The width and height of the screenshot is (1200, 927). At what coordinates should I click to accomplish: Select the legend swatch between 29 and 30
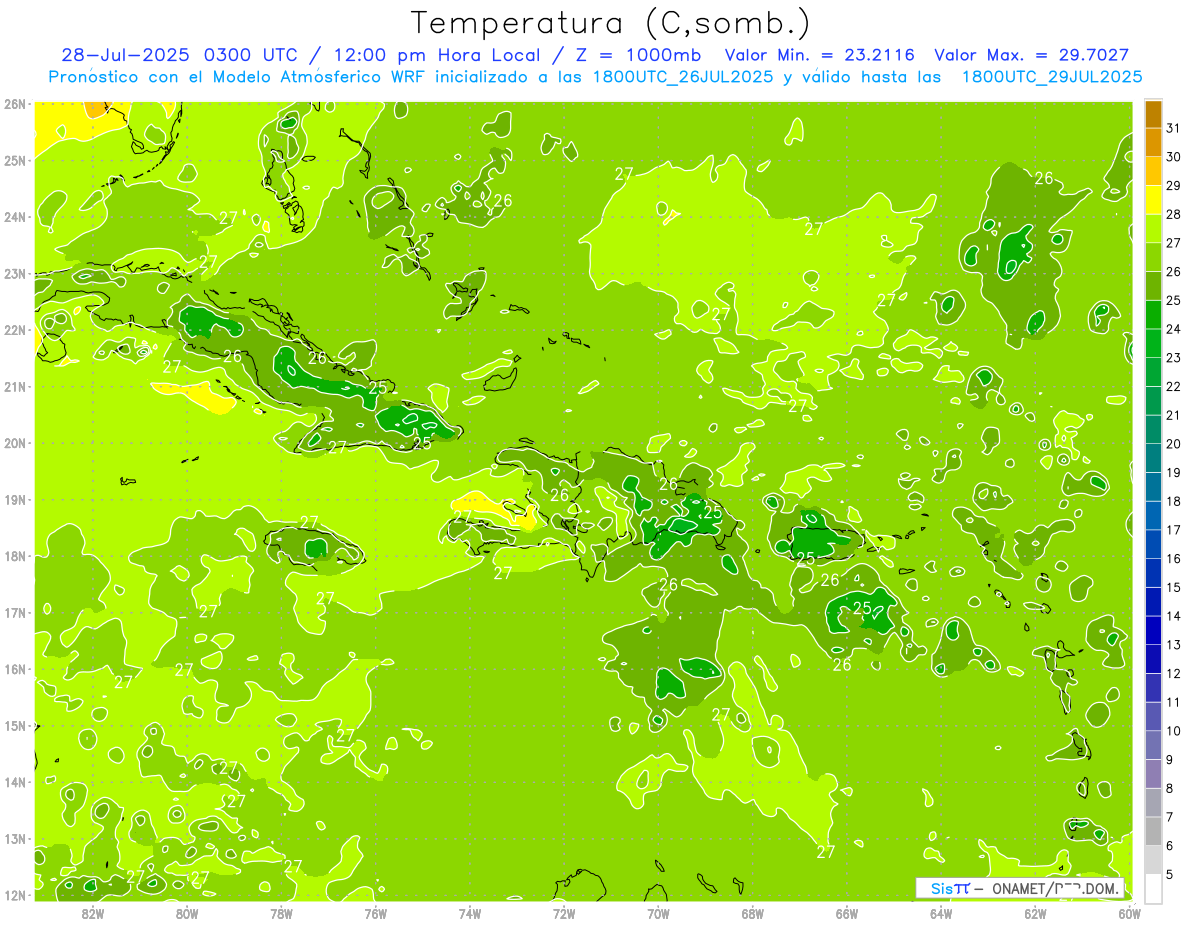click(x=1153, y=171)
